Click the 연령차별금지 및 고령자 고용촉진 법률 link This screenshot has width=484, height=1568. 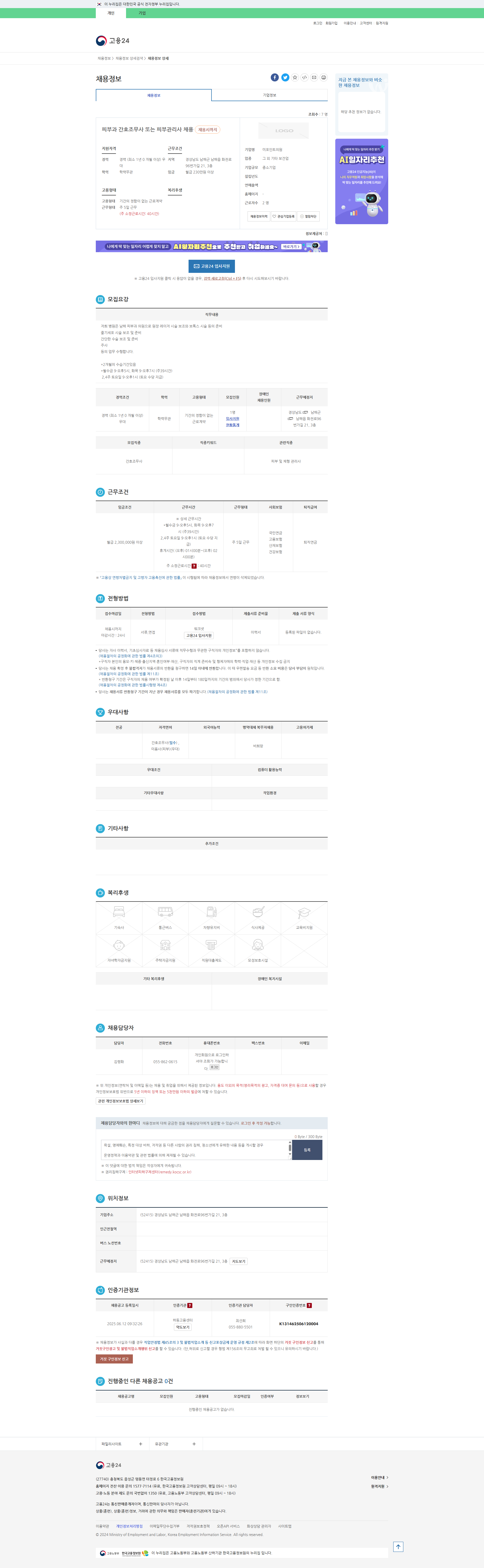(141, 578)
